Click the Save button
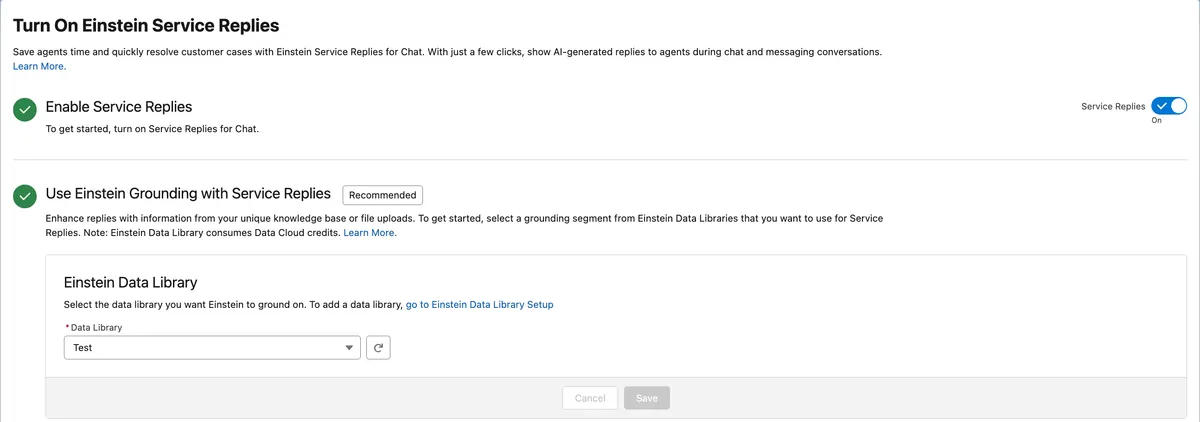The height and width of the screenshot is (422, 1200). [647, 398]
